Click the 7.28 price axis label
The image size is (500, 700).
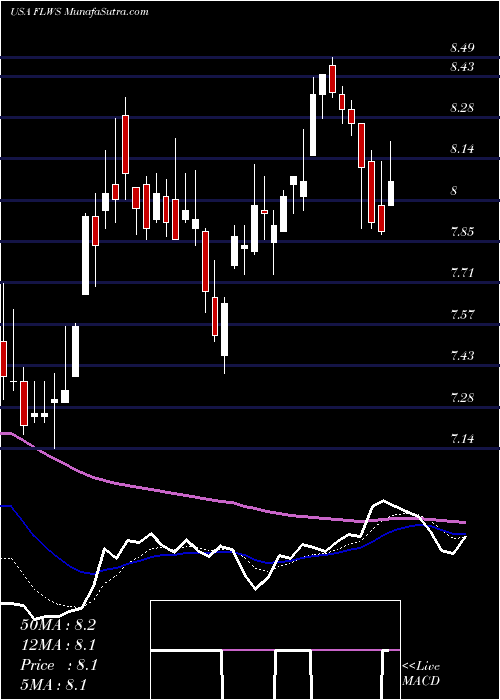[462, 397]
